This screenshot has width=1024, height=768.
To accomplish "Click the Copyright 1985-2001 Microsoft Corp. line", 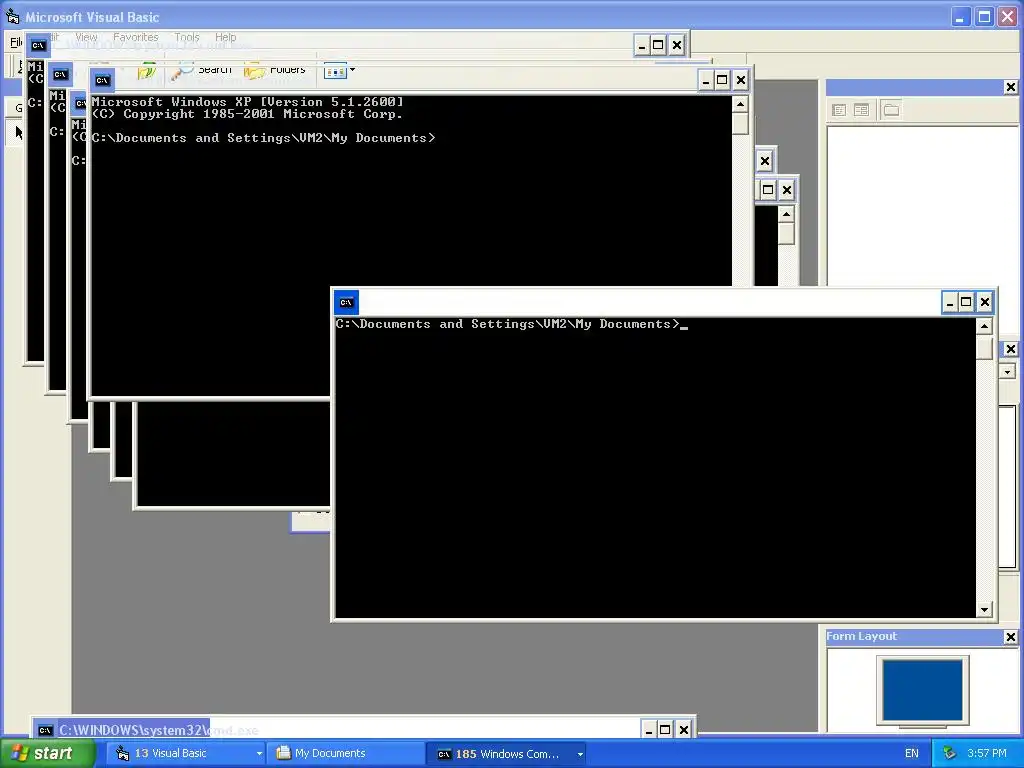I will coord(247,114).
